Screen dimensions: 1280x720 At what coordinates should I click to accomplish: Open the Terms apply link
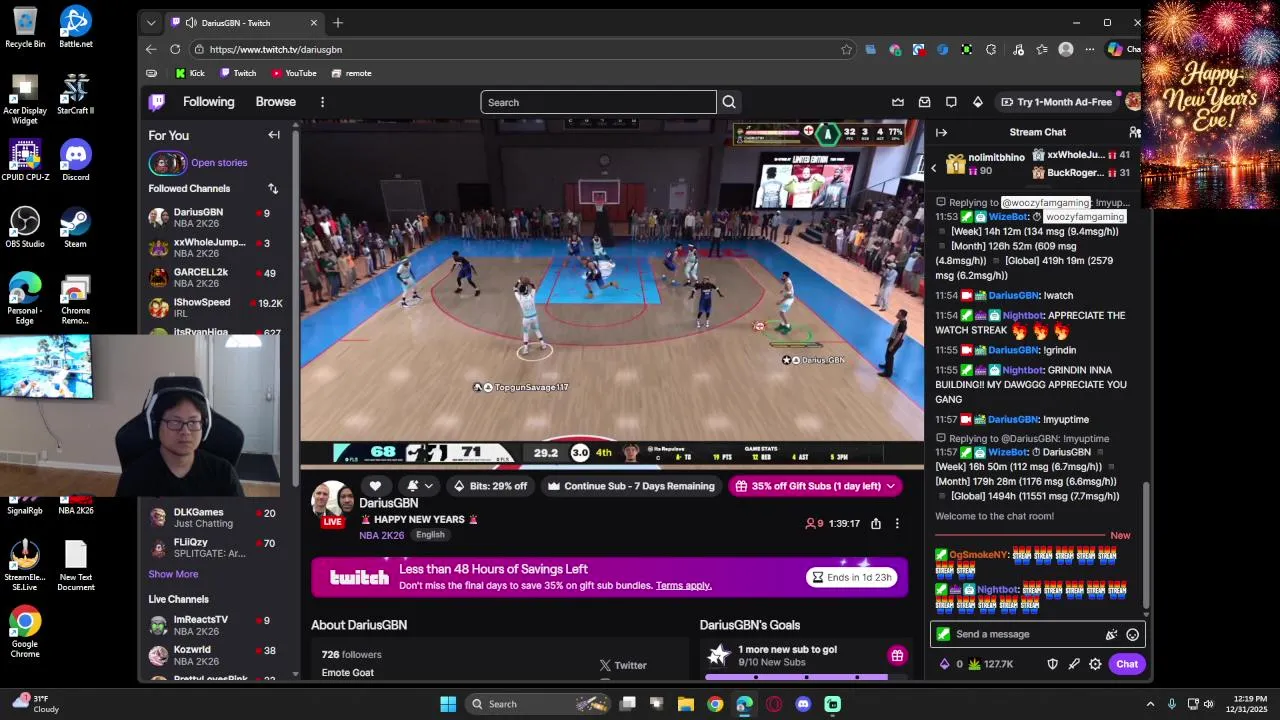[684, 585]
